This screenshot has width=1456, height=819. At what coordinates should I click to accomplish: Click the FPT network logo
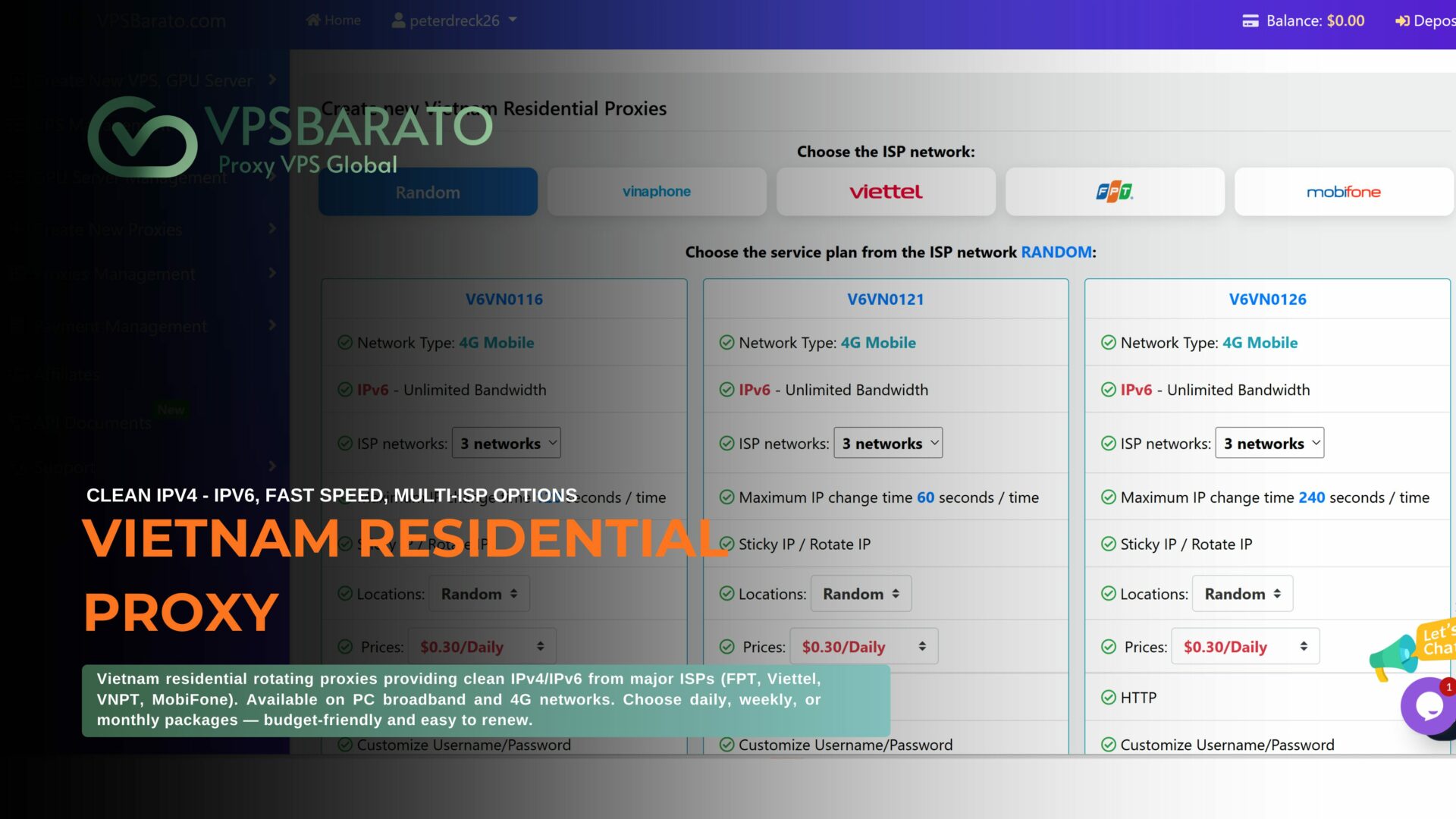[1114, 191]
